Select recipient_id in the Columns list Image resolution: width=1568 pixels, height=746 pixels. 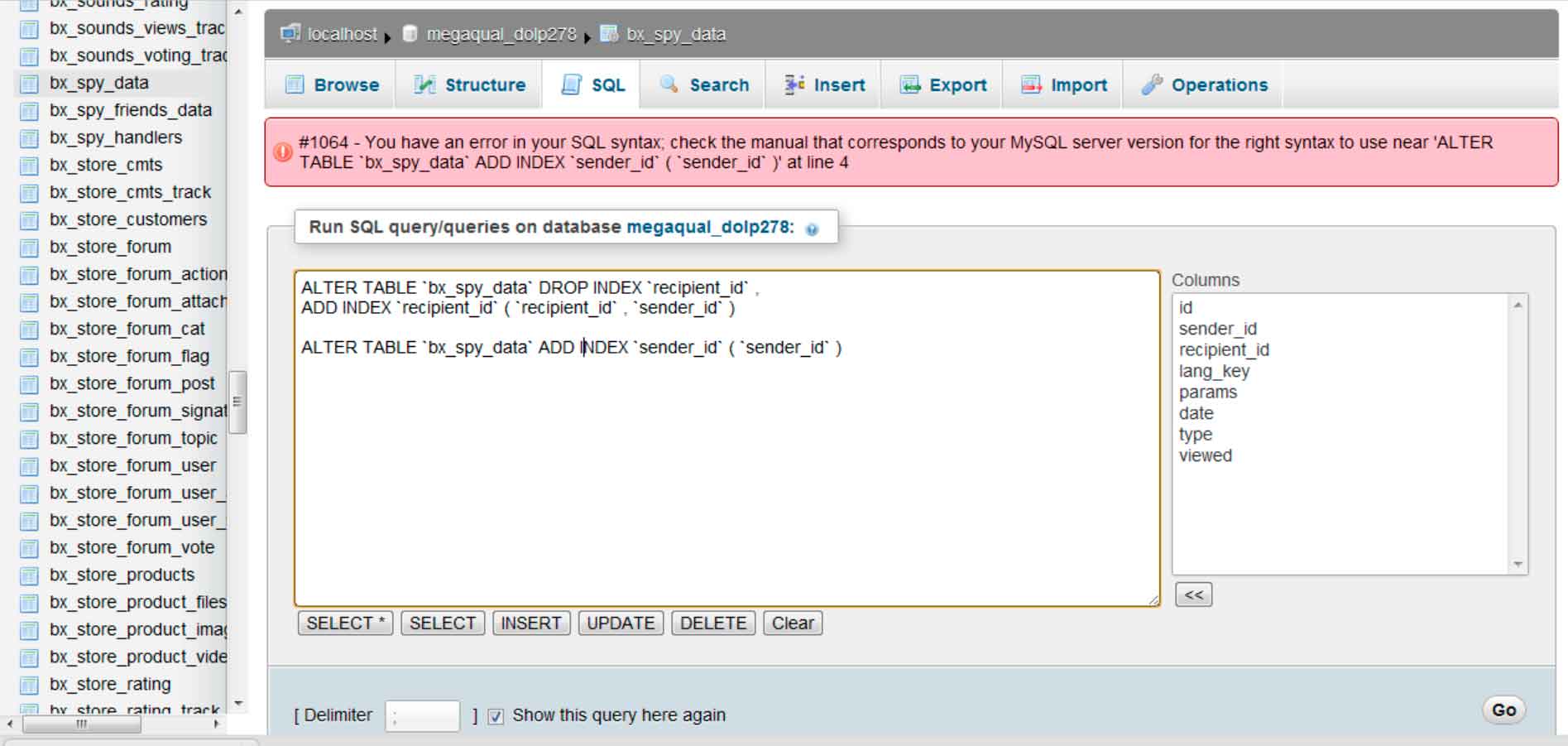[x=1224, y=349]
